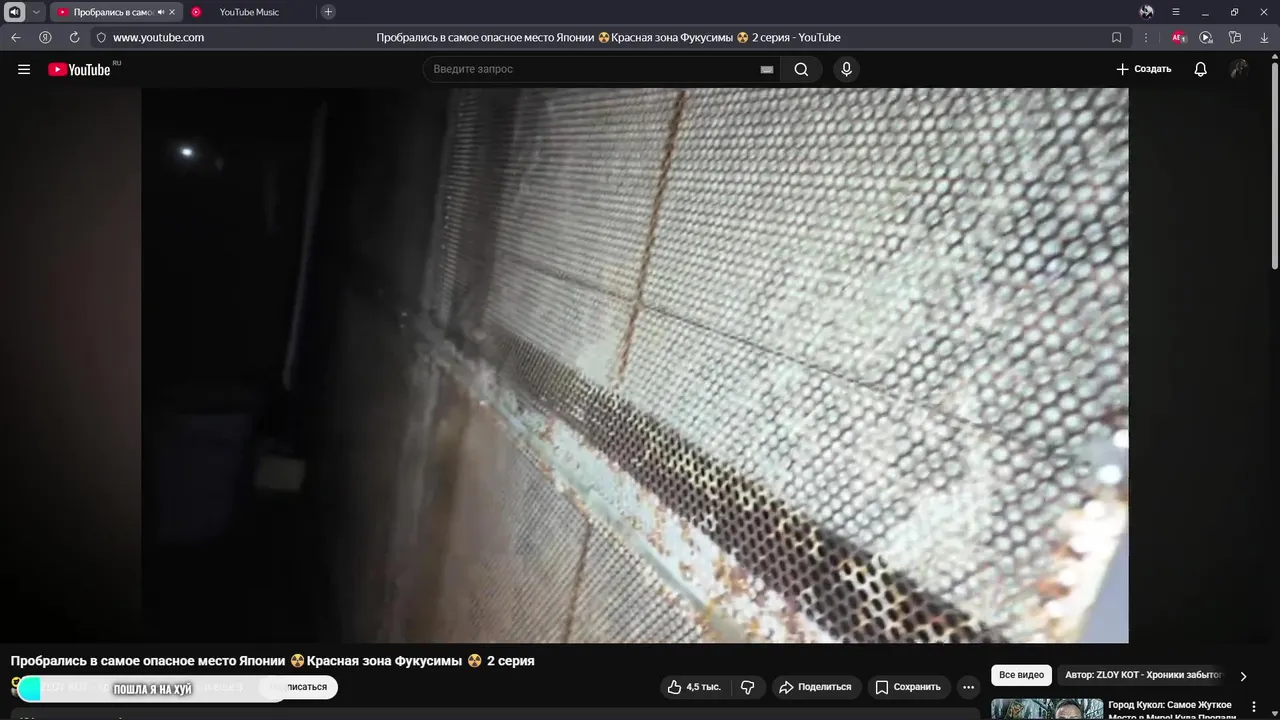1280x720 pixels.
Task: Open the Yandex home button
Action: click(x=45, y=37)
